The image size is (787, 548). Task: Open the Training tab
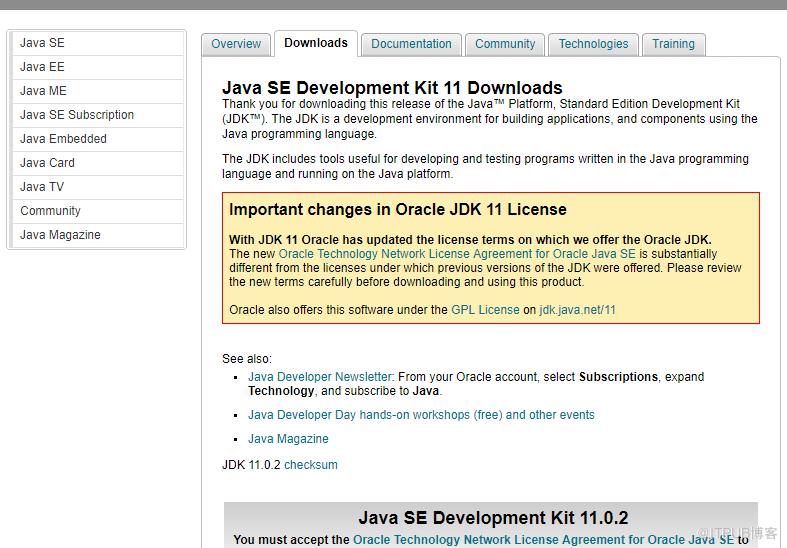[x=674, y=44]
